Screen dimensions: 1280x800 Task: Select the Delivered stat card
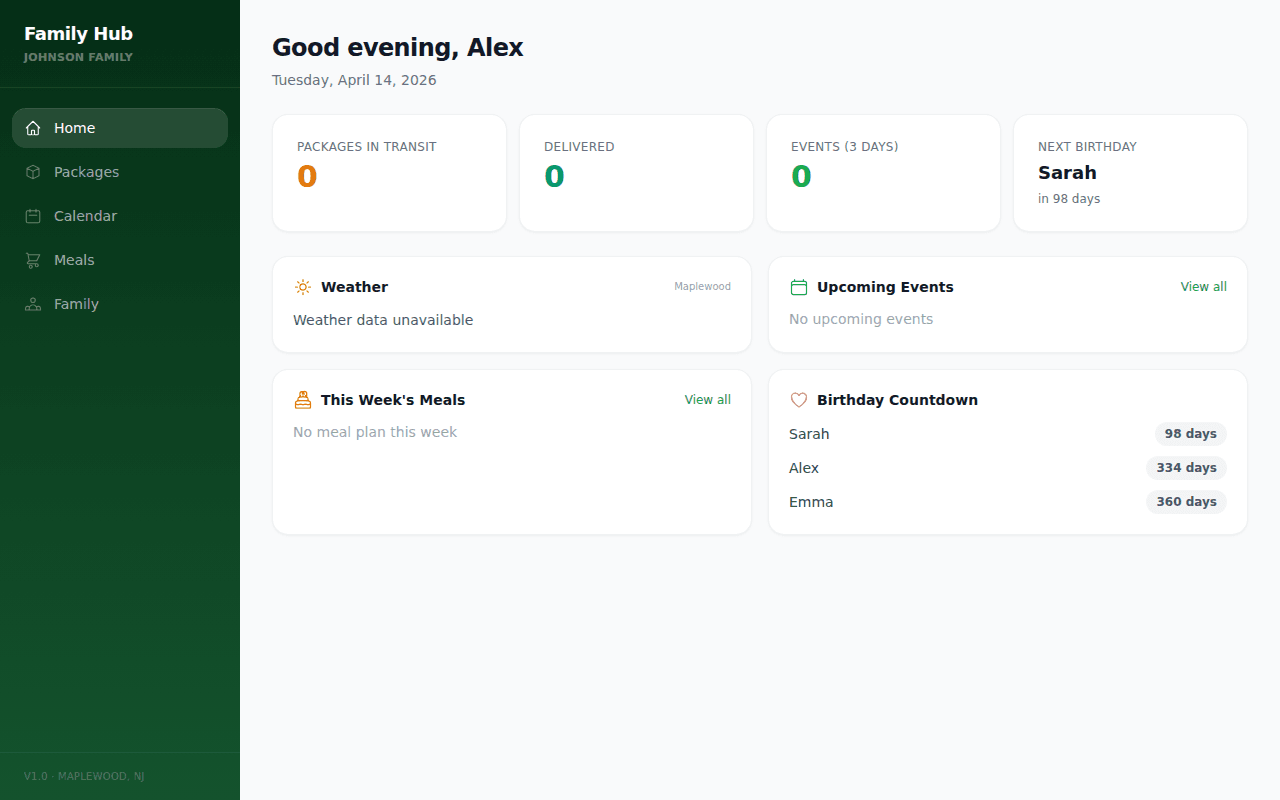pos(636,173)
